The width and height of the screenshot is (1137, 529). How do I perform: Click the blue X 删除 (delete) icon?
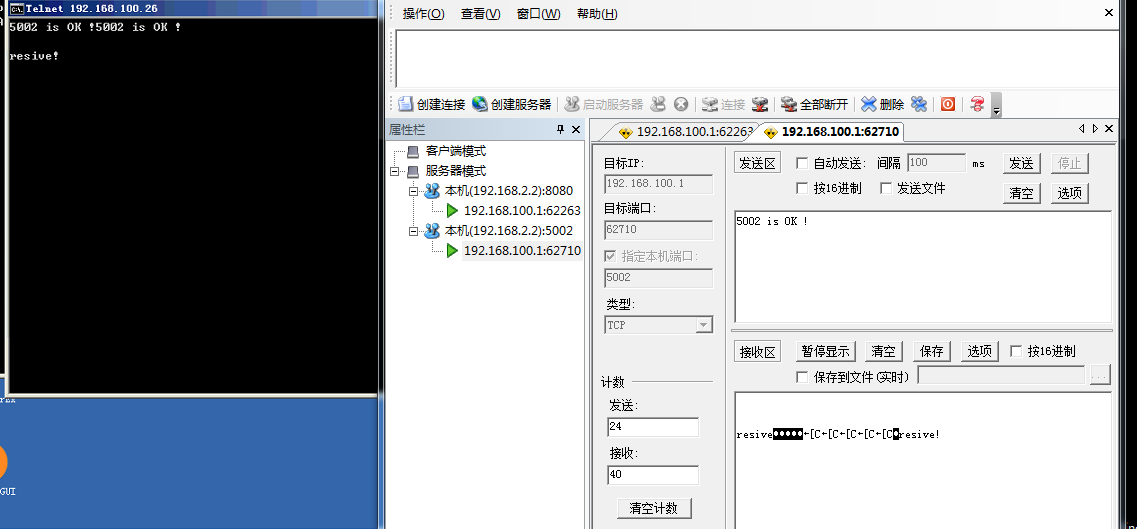(x=869, y=104)
